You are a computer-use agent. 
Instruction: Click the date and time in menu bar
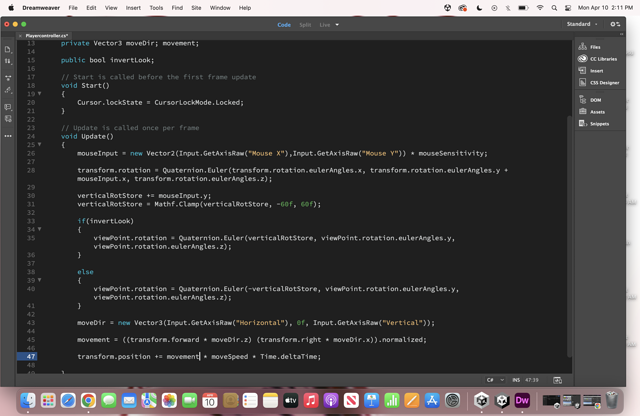[x=605, y=8]
